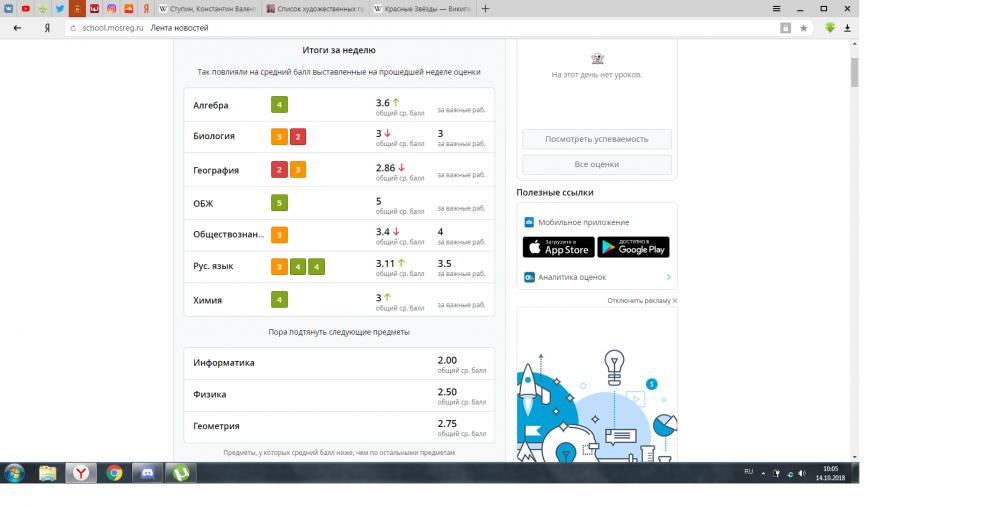The width and height of the screenshot is (1000, 506).
Task: Open the pinned Twitter tab
Action: point(58,8)
